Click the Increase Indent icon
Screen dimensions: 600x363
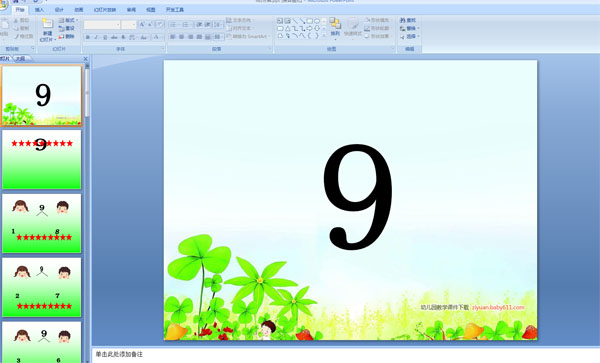click(x=207, y=24)
